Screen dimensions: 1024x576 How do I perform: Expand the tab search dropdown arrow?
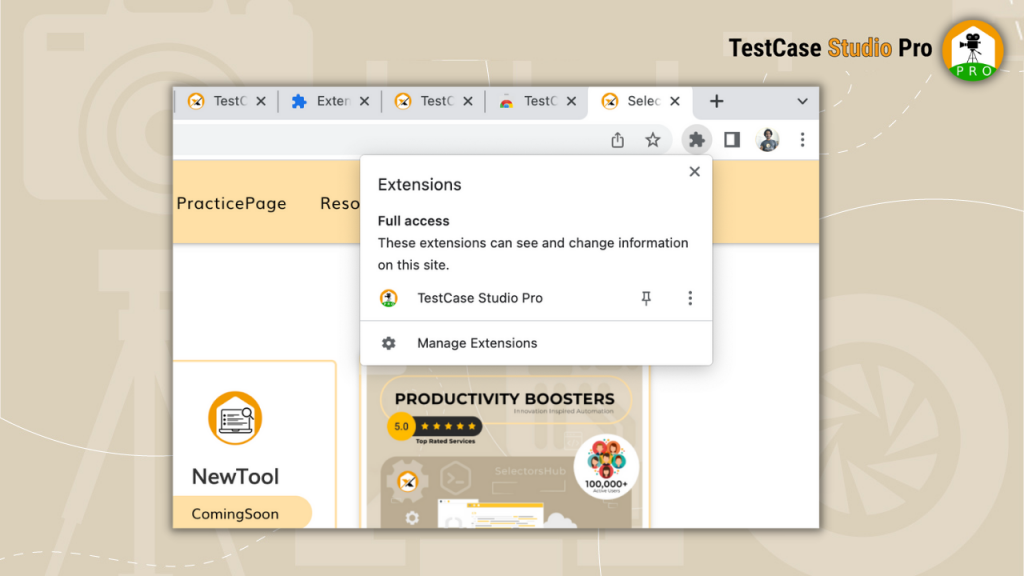802,102
